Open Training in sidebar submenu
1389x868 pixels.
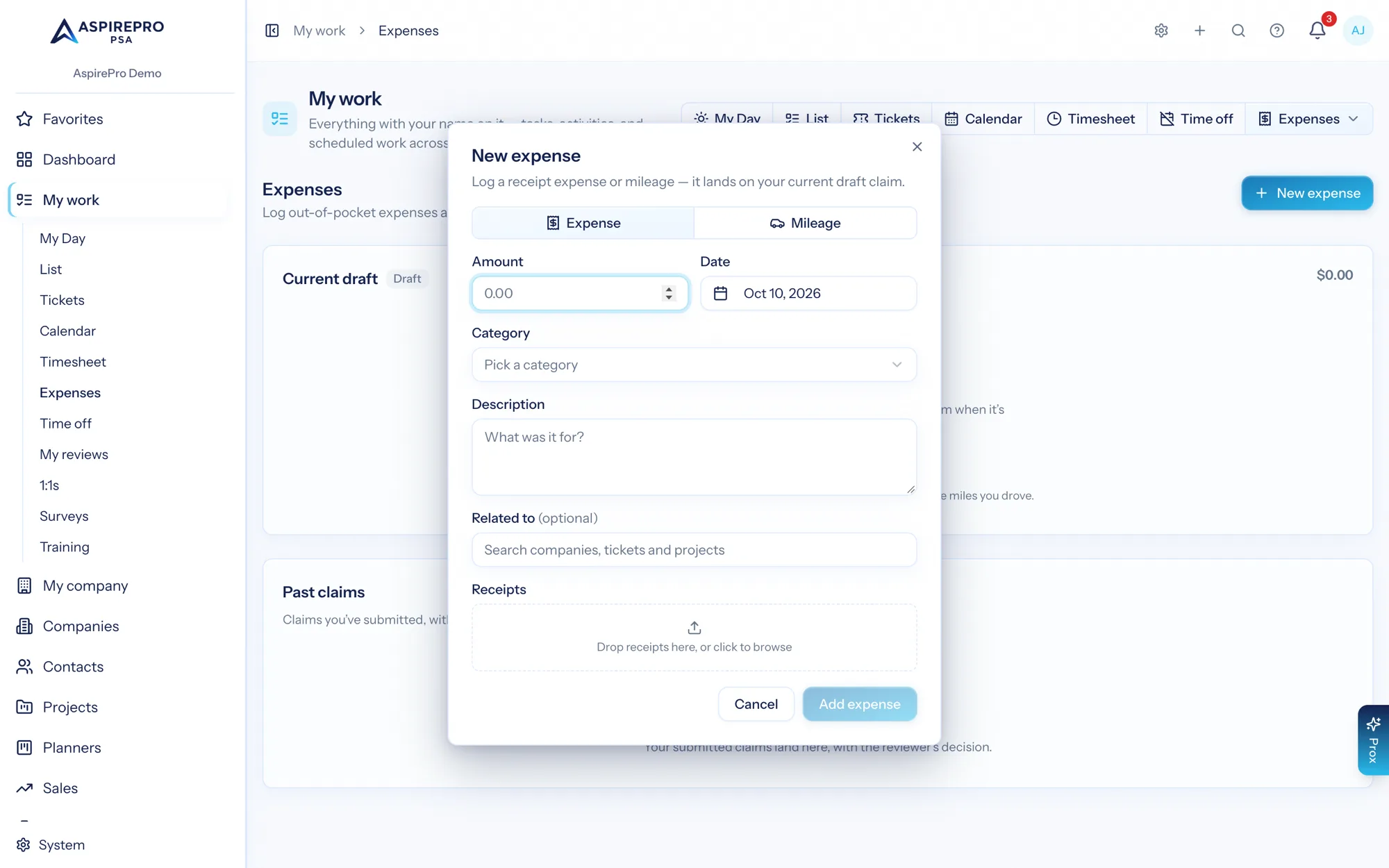click(x=65, y=547)
